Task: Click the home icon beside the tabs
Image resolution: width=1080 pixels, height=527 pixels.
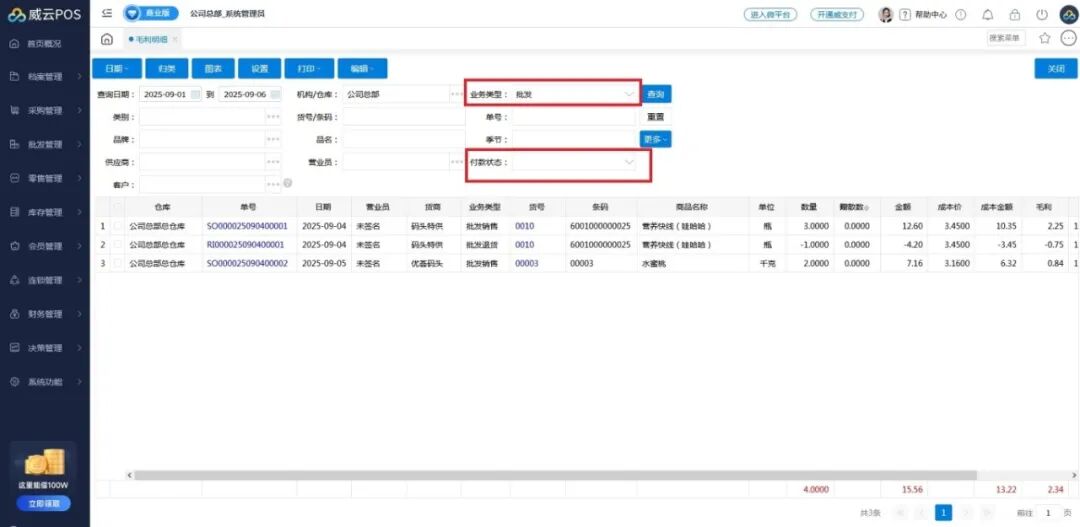Action: (x=107, y=39)
